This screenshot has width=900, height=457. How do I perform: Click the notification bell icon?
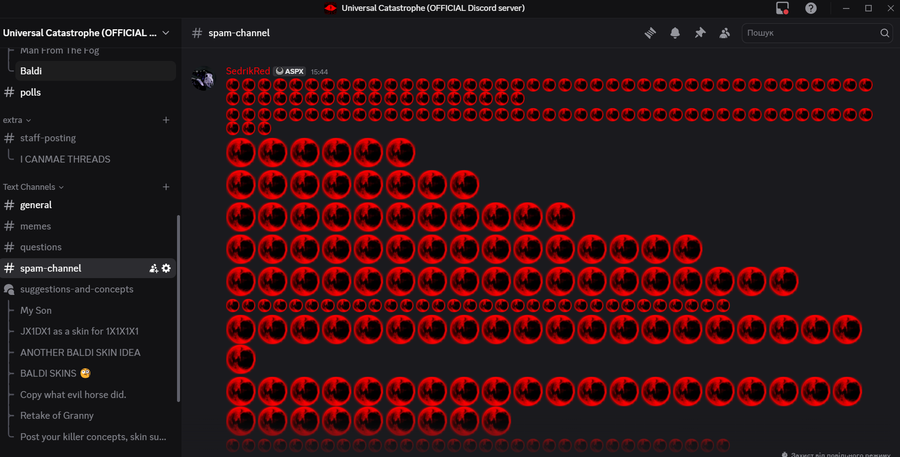tap(675, 33)
